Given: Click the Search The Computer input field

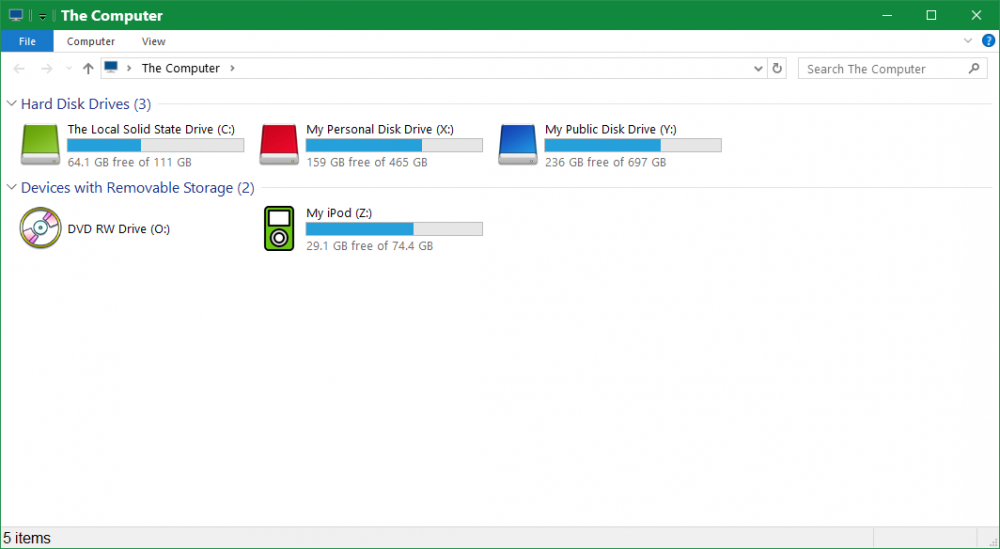Looking at the screenshot, I should coord(880,68).
